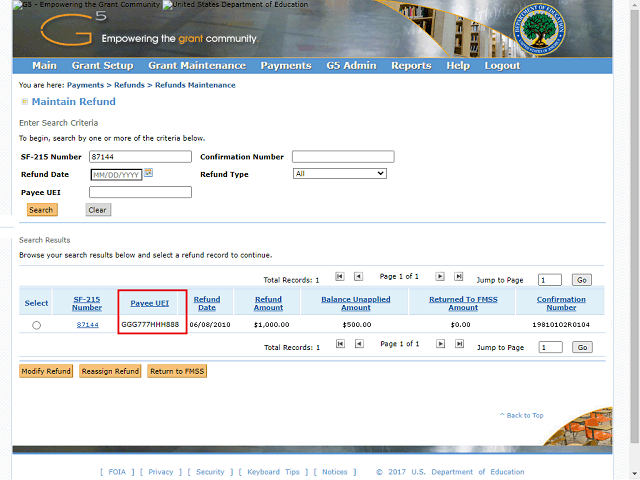Click previous page arrow in top pagination

pyautogui.click(x=358, y=277)
